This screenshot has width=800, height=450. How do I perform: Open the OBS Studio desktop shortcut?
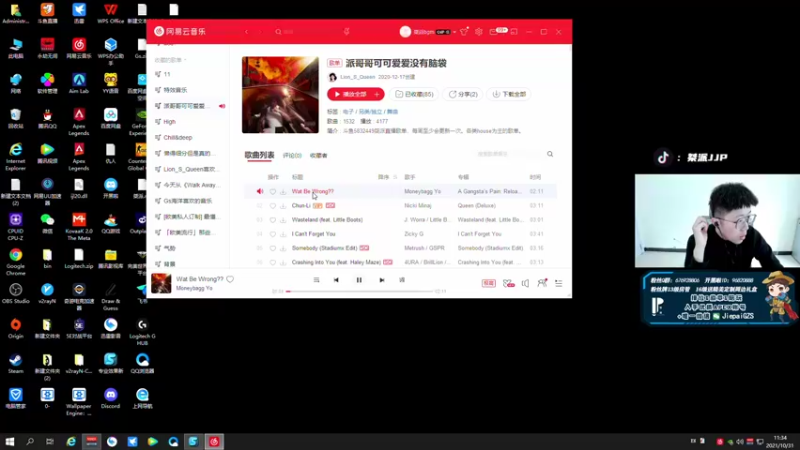[15, 294]
